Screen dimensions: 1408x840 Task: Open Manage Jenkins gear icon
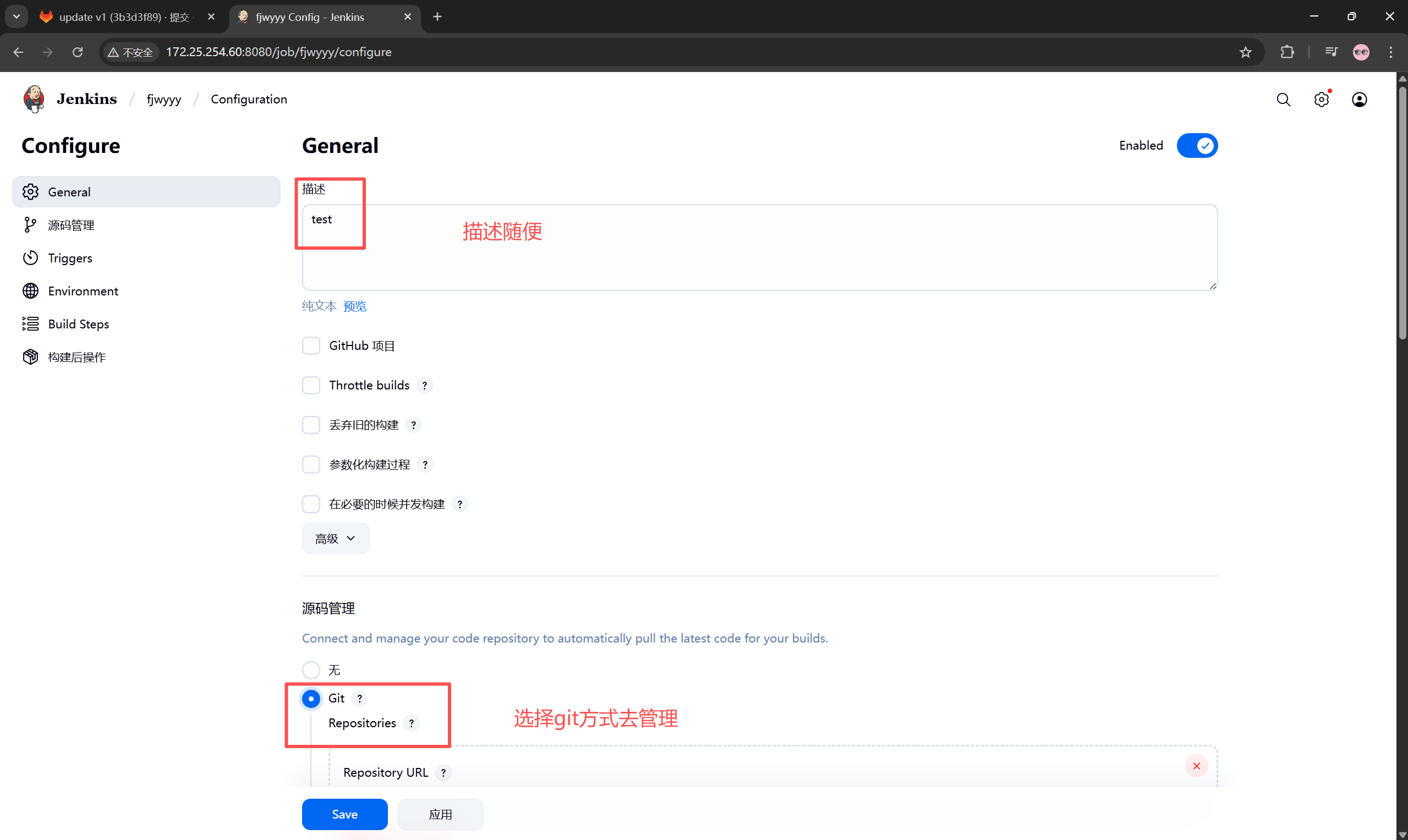[1321, 100]
